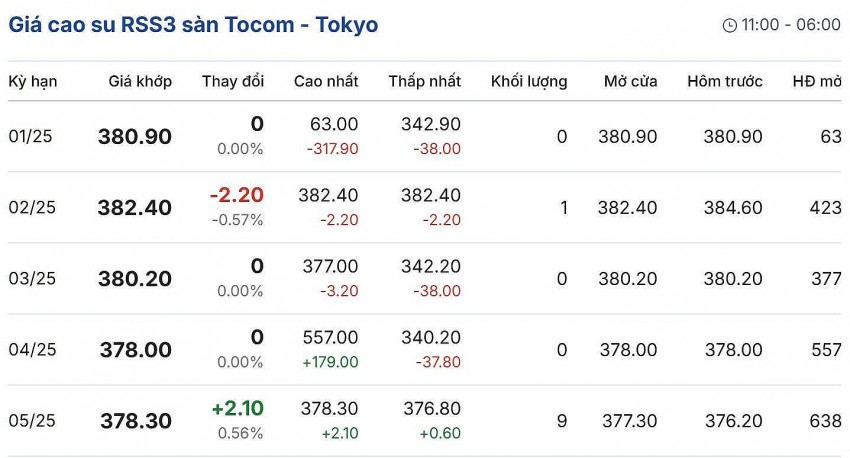Open the 05/25 contract term
The height and width of the screenshot is (458, 850).
34,421
